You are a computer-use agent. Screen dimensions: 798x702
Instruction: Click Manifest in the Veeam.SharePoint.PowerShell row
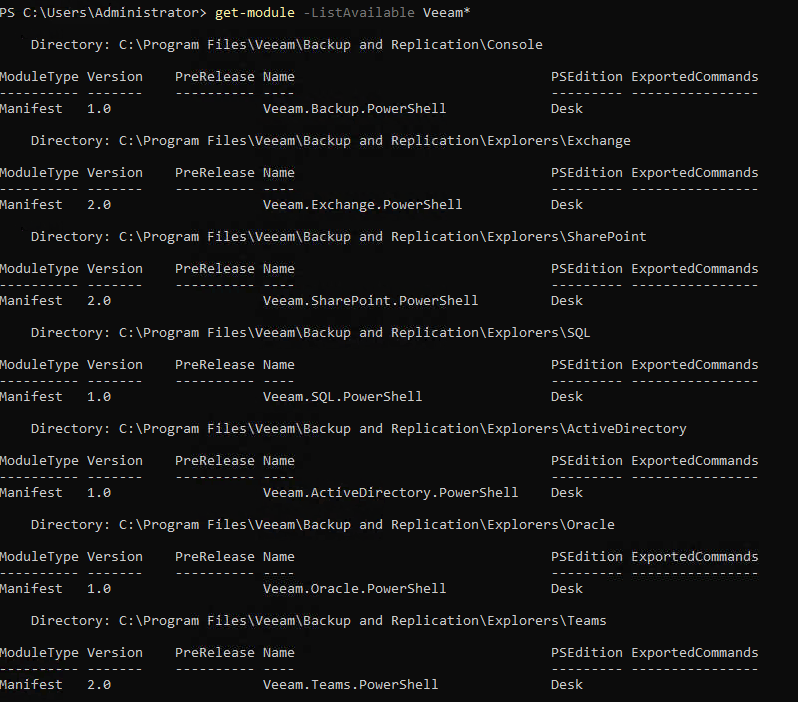[x=31, y=301]
